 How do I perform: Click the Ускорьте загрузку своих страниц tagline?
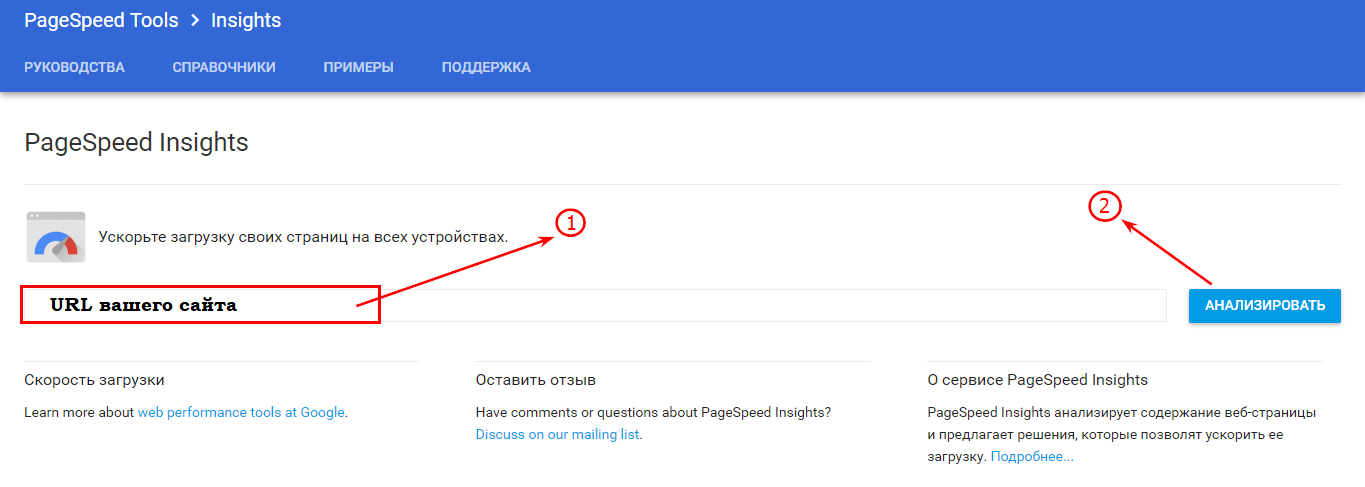point(303,237)
